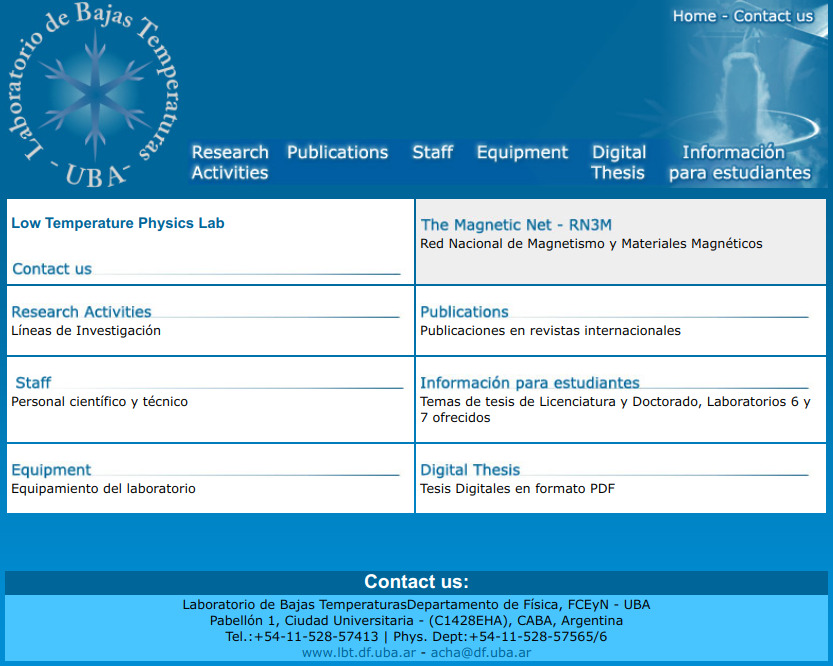
Task: Select Información para estudiantes in the navigation bar
Action: tap(740, 163)
